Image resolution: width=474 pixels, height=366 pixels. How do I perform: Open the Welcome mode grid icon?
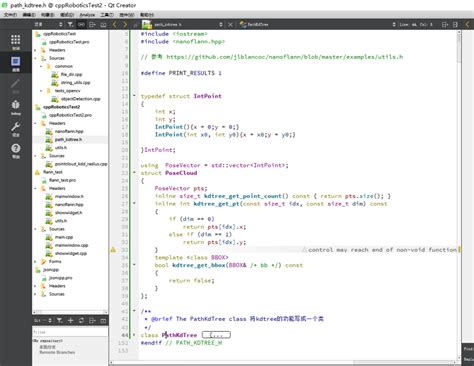click(x=16, y=42)
